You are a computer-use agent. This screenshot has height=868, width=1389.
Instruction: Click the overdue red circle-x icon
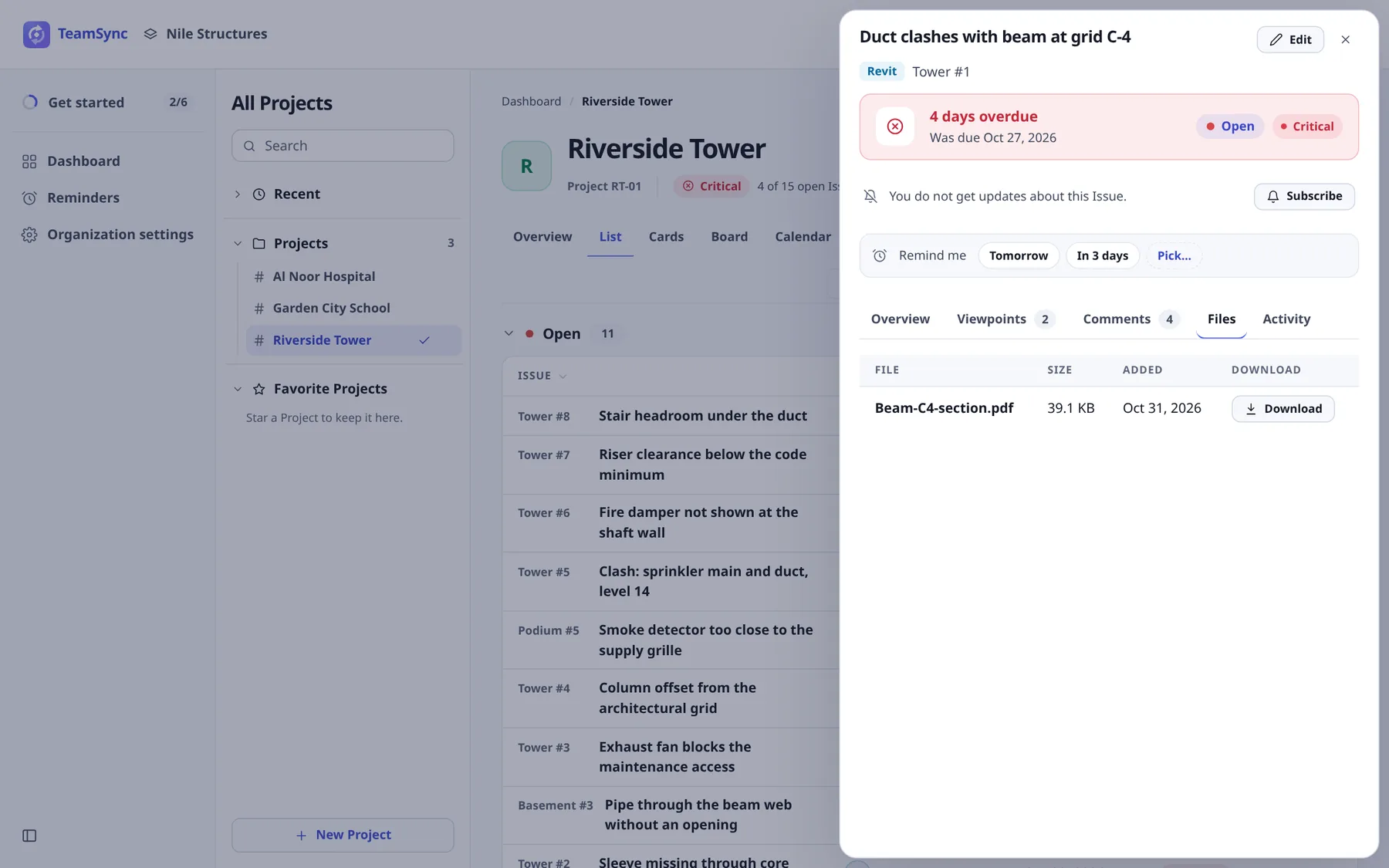(895, 127)
